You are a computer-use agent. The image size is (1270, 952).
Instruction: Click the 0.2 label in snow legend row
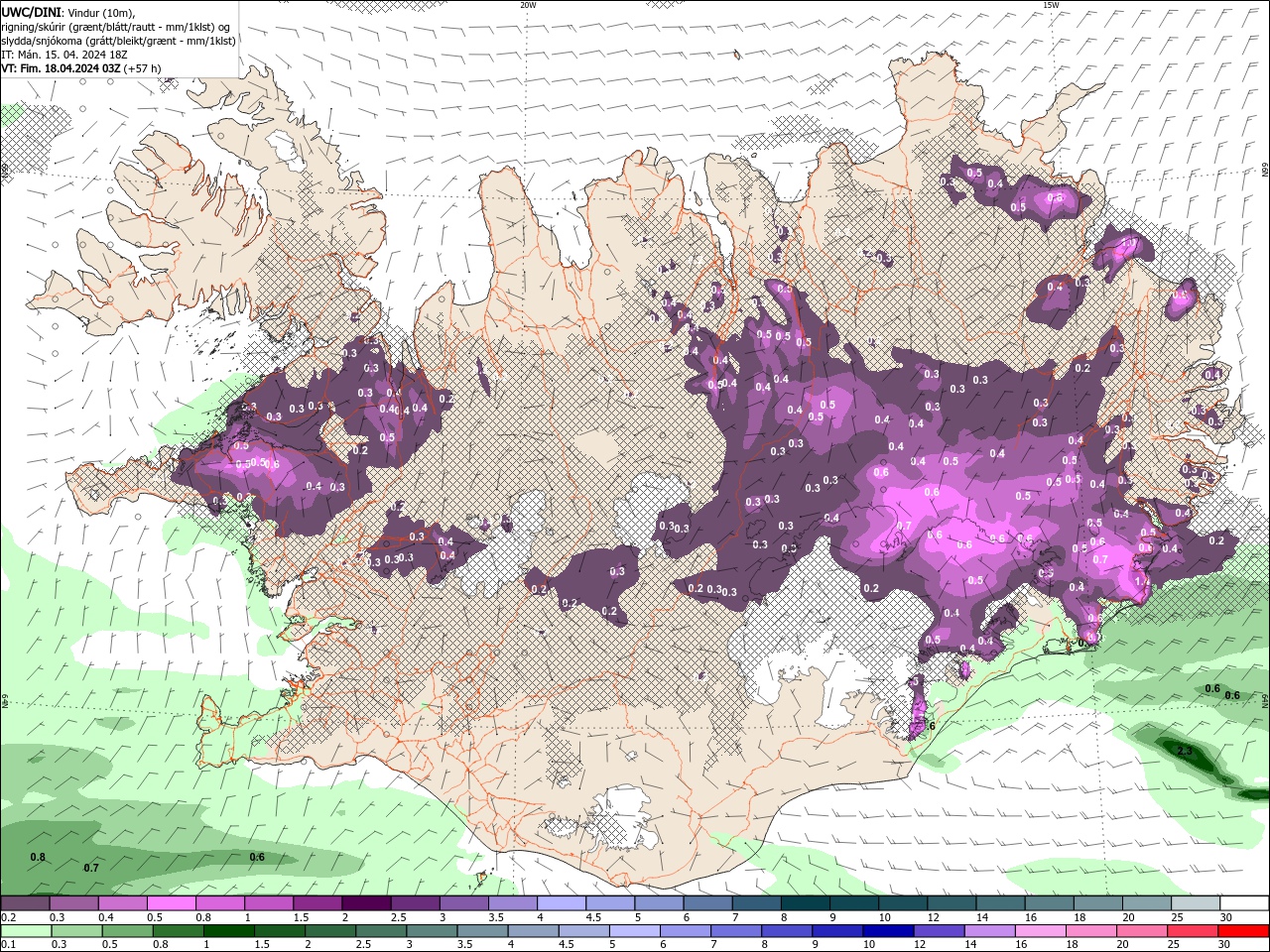point(8,917)
